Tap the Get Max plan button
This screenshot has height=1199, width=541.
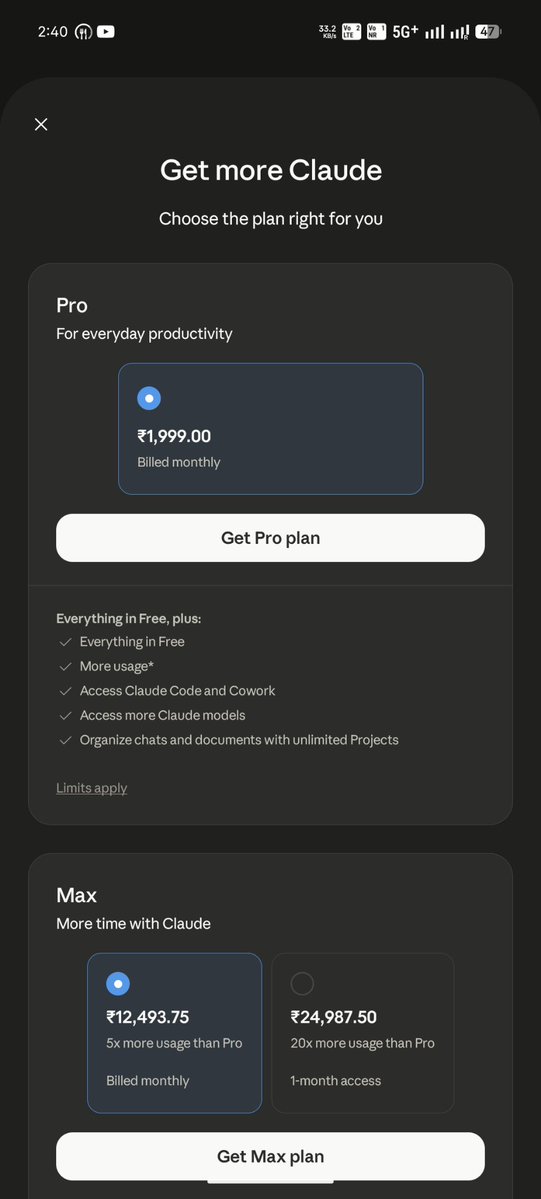tap(270, 1156)
